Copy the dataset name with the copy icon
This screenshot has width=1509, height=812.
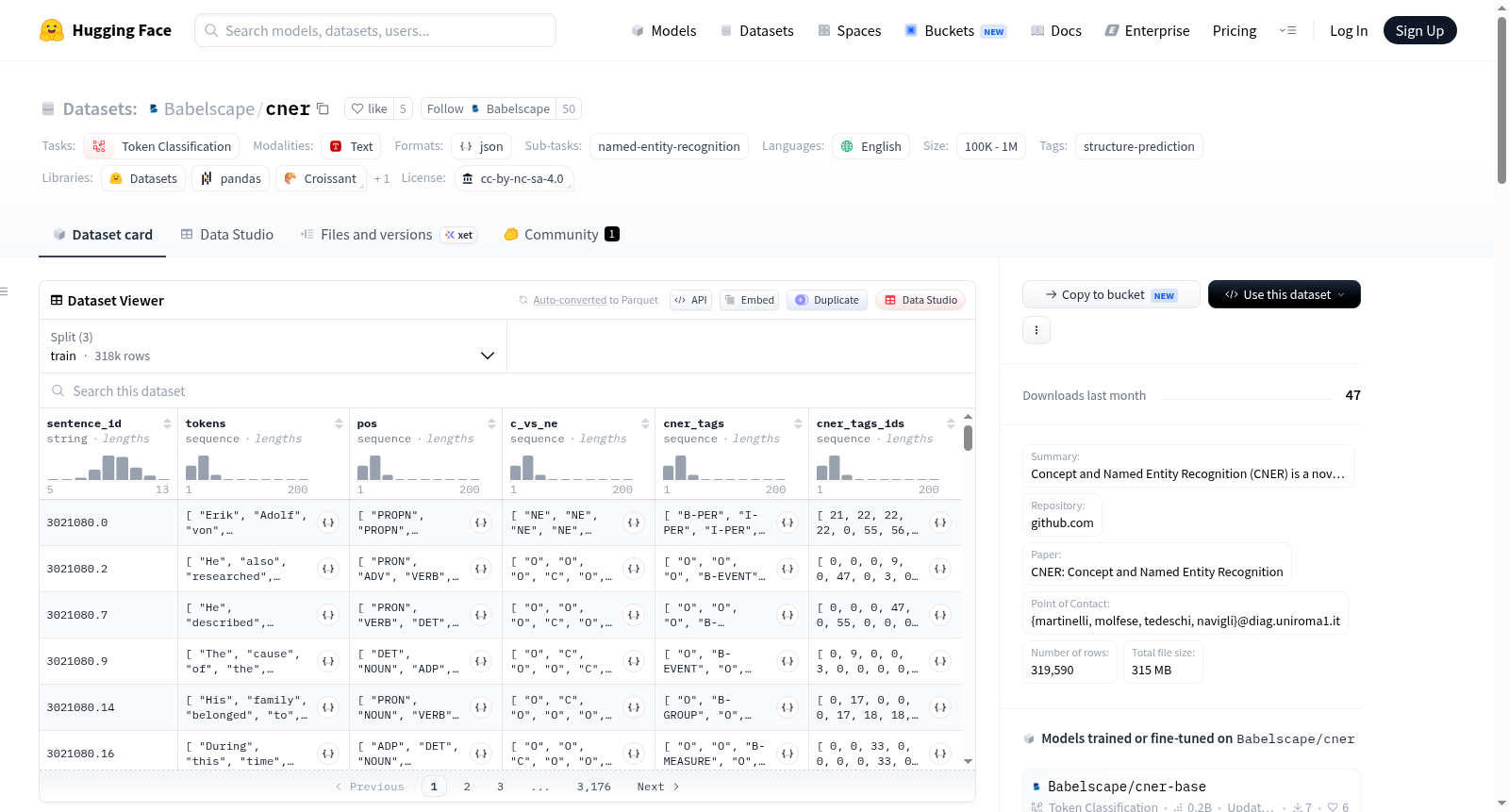coord(323,108)
